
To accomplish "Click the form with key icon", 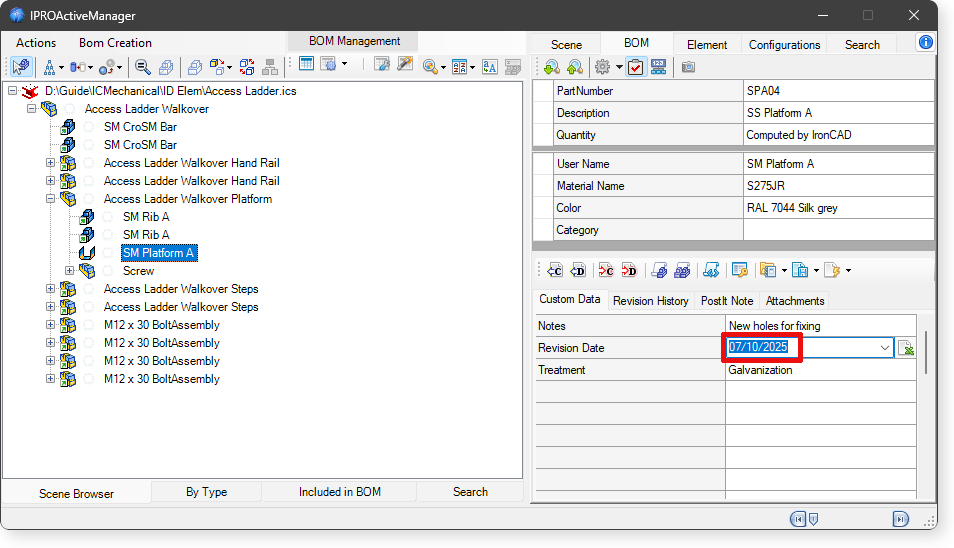I will coord(740,270).
